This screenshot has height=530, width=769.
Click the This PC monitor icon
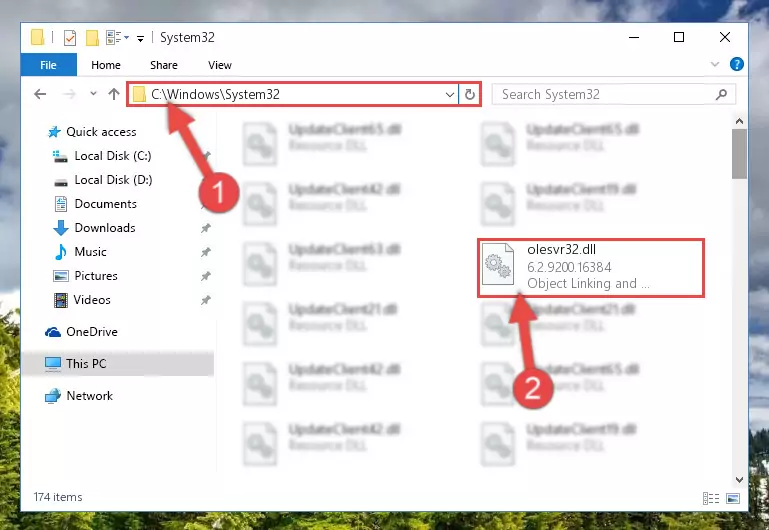coord(53,364)
